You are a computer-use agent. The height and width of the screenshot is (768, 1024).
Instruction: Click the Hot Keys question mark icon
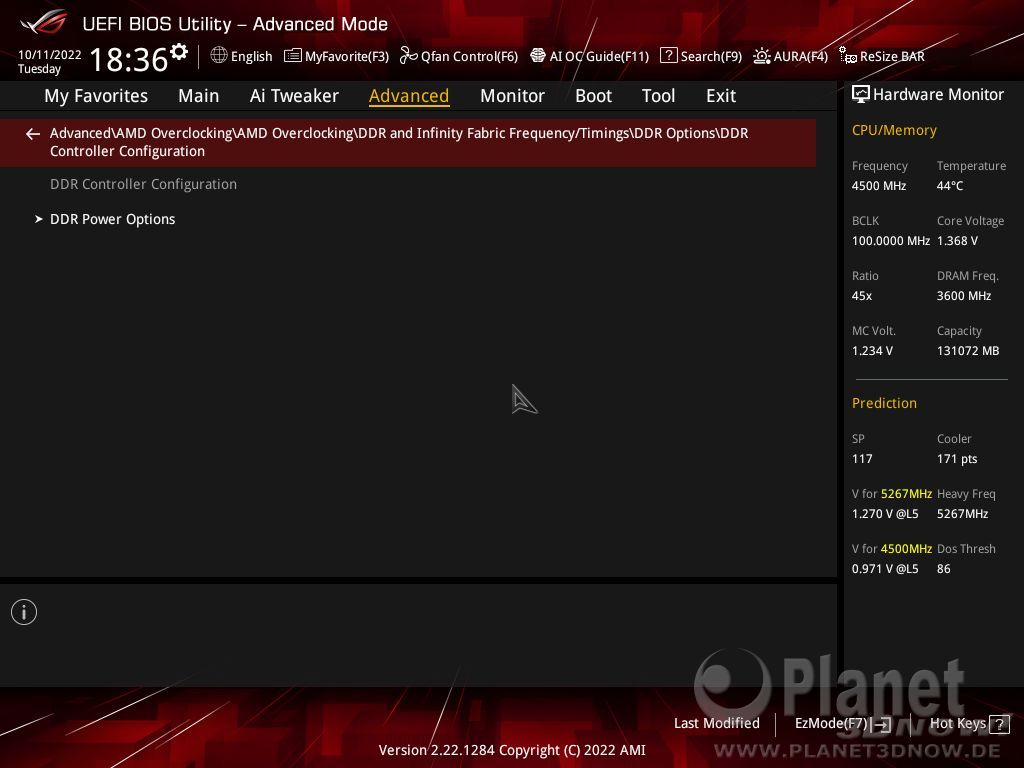[999, 724]
